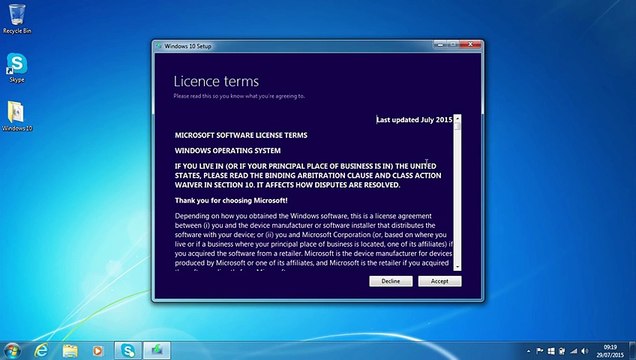This screenshot has height=360, width=636.
Task: Open the Windows Start menu orb
Action: pos(12,350)
